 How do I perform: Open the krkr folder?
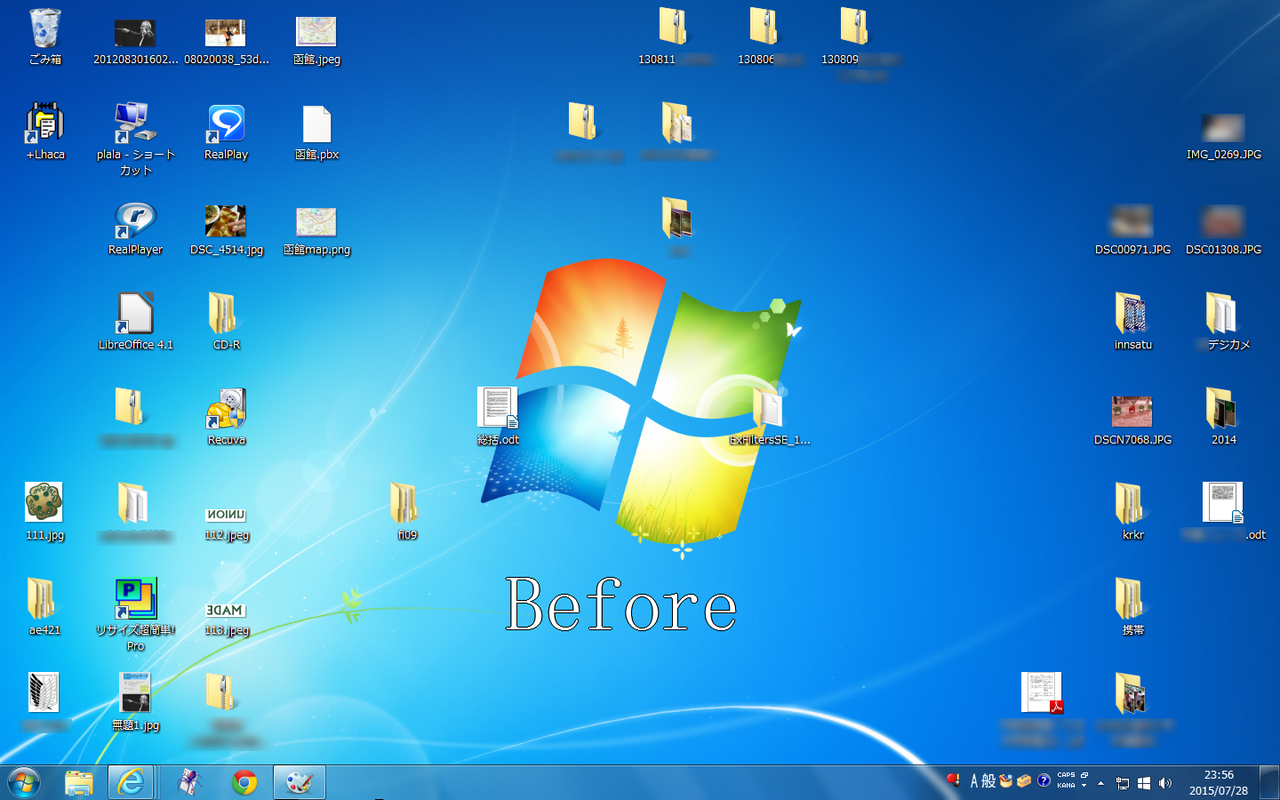pyautogui.click(x=1130, y=503)
